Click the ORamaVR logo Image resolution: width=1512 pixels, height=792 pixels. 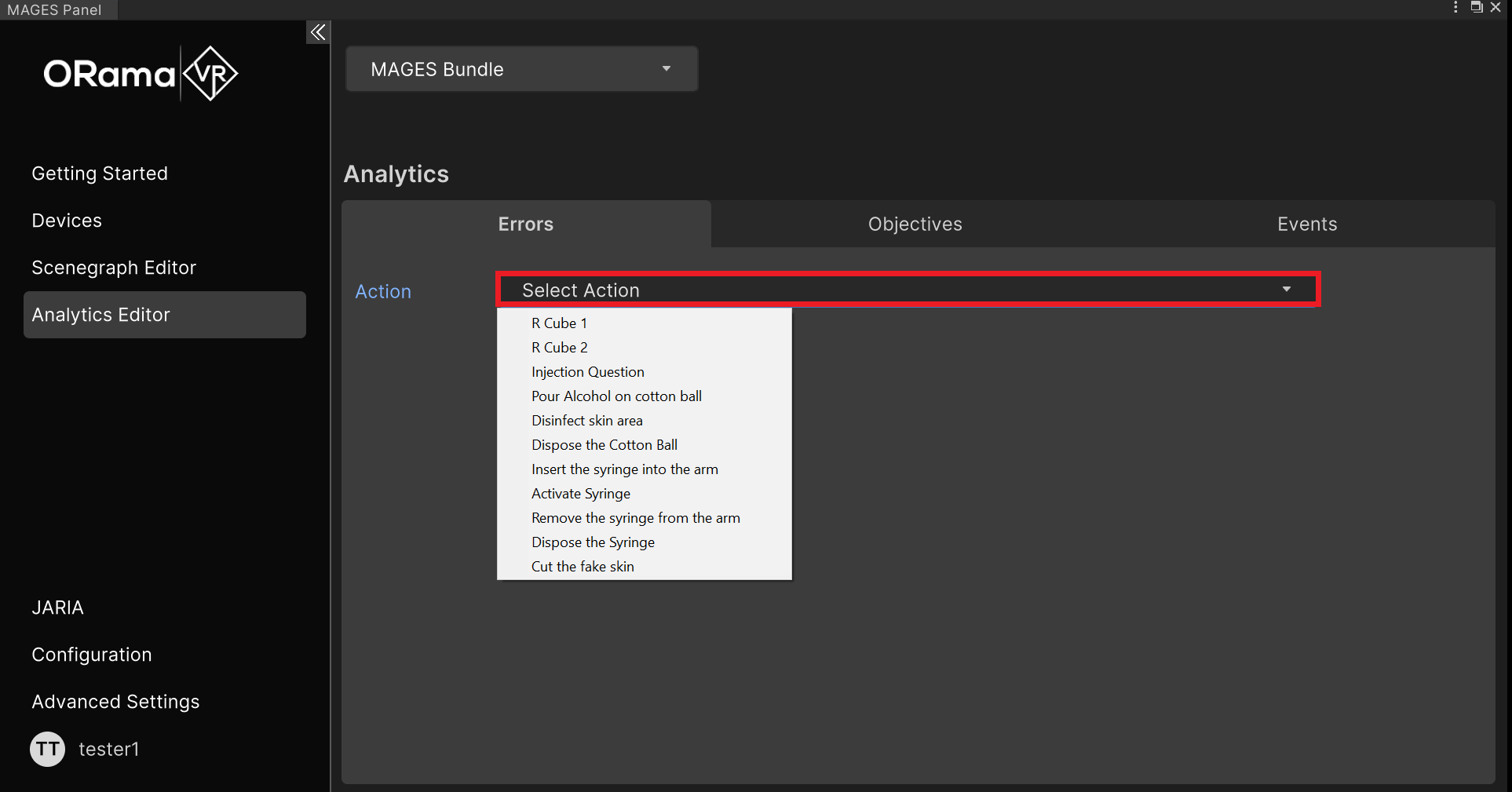click(141, 73)
